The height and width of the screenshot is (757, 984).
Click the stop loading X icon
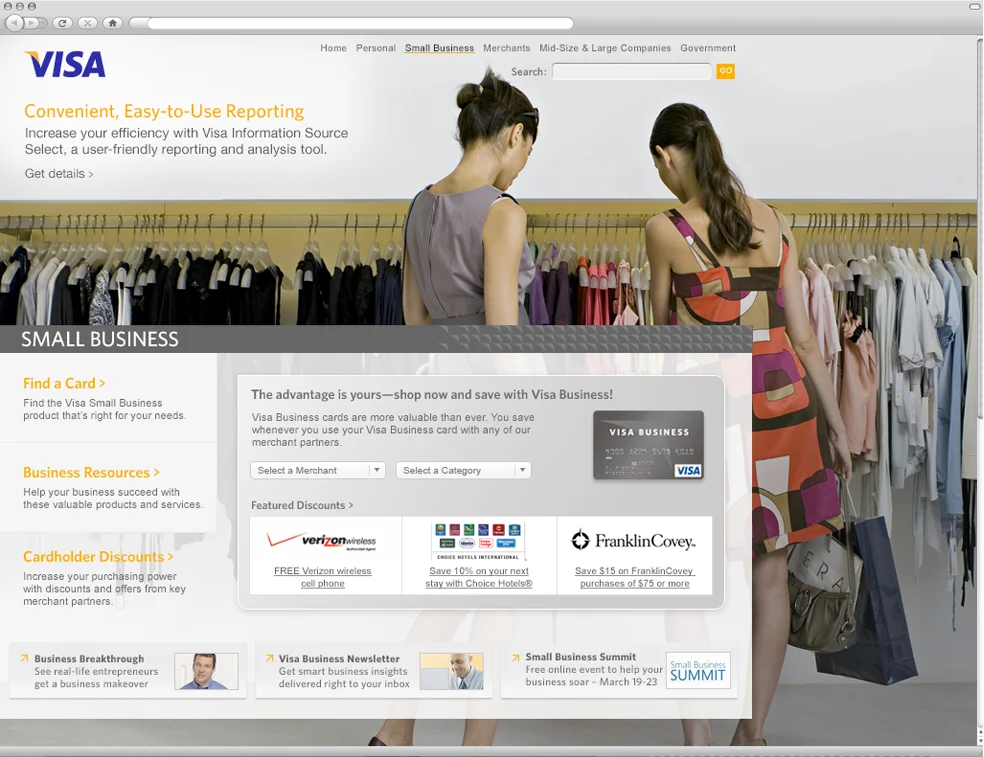click(x=87, y=23)
